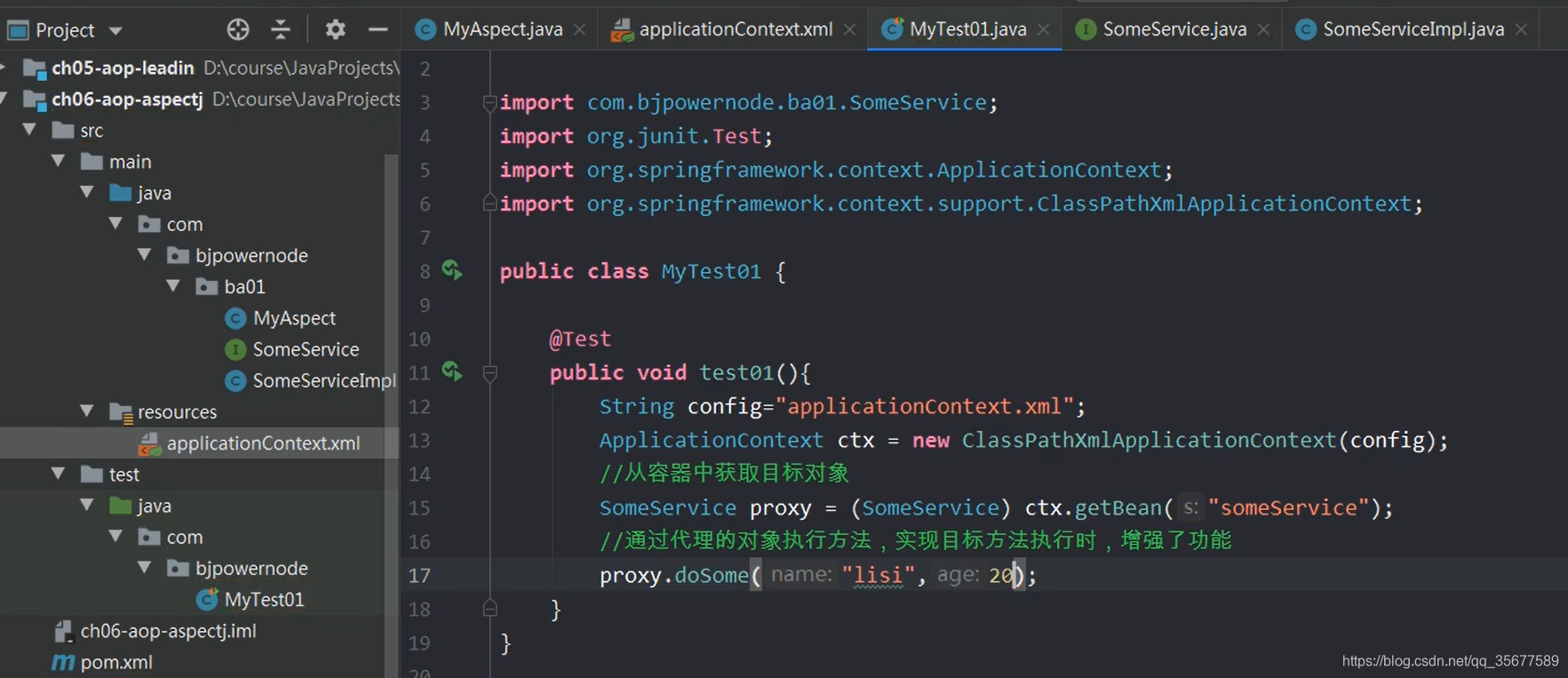Click the locate/scroll-from-source target icon
The image size is (1568, 678).
(238, 29)
